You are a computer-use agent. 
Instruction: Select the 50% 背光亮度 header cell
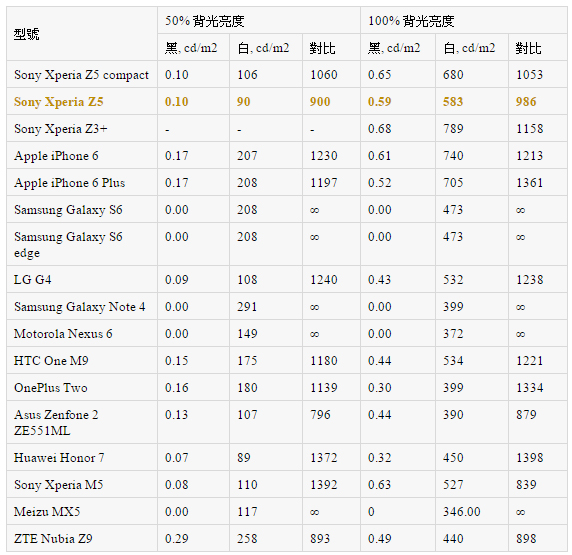point(259,20)
